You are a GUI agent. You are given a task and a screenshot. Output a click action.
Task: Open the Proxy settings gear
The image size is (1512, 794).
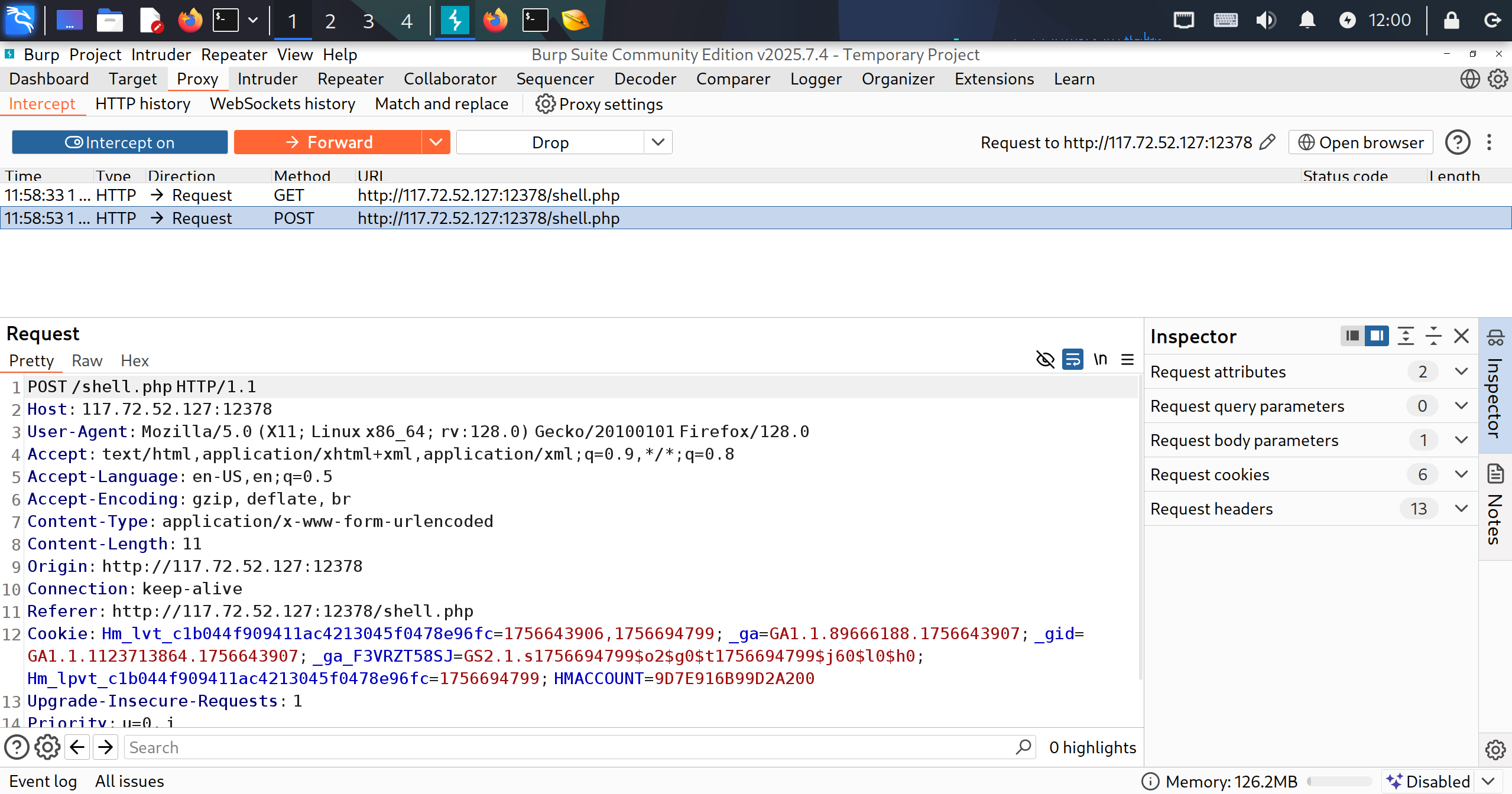pyautogui.click(x=545, y=104)
